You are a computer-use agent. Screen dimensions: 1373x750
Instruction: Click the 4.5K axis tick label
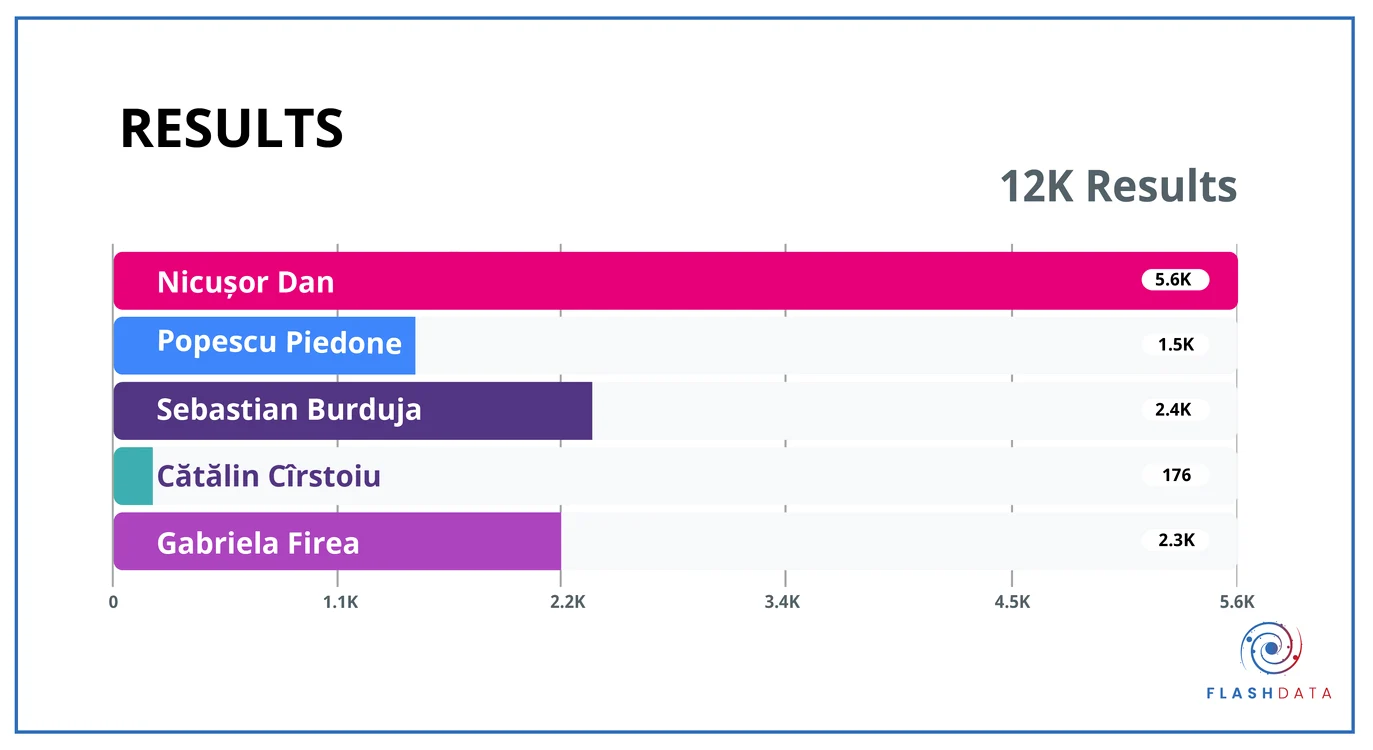coord(1012,602)
